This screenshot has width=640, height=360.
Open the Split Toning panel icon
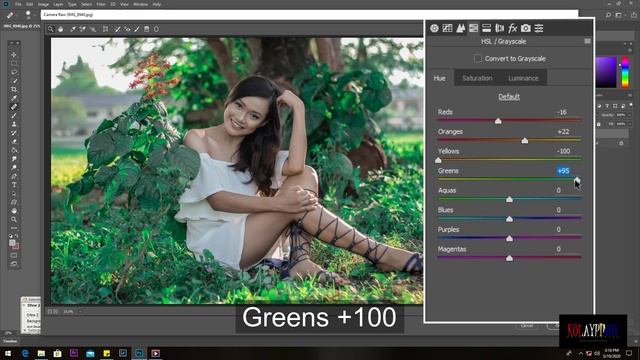point(487,28)
